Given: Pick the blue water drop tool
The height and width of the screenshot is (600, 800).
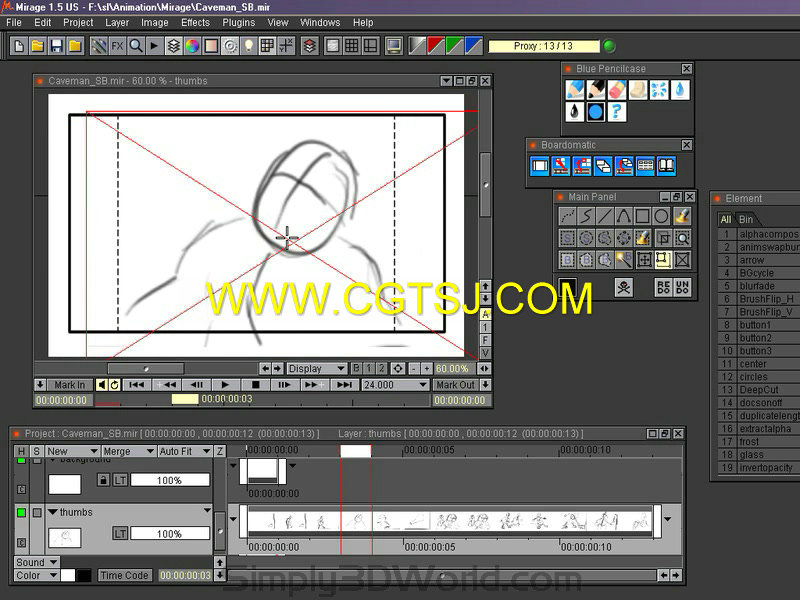Looking at the screenshot, I should click(x=680, y=90).
